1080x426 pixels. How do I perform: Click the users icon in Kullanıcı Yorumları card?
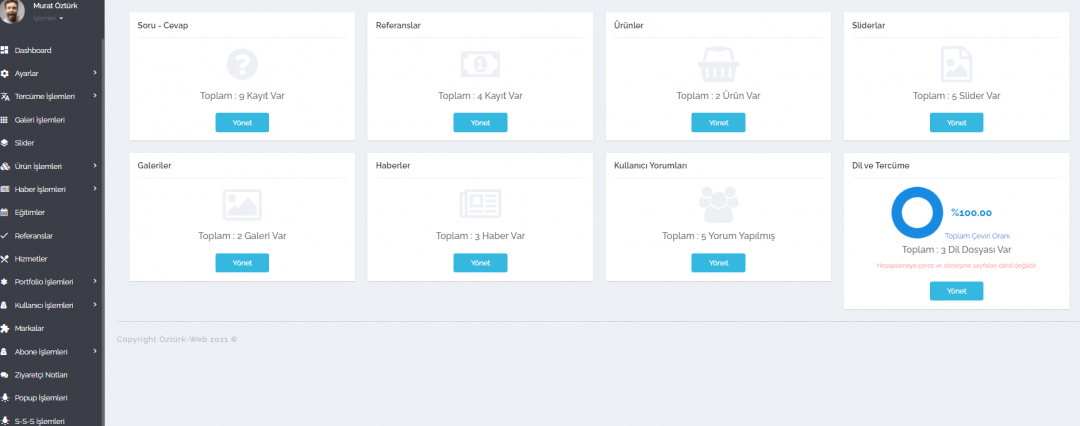click(718, 205)
